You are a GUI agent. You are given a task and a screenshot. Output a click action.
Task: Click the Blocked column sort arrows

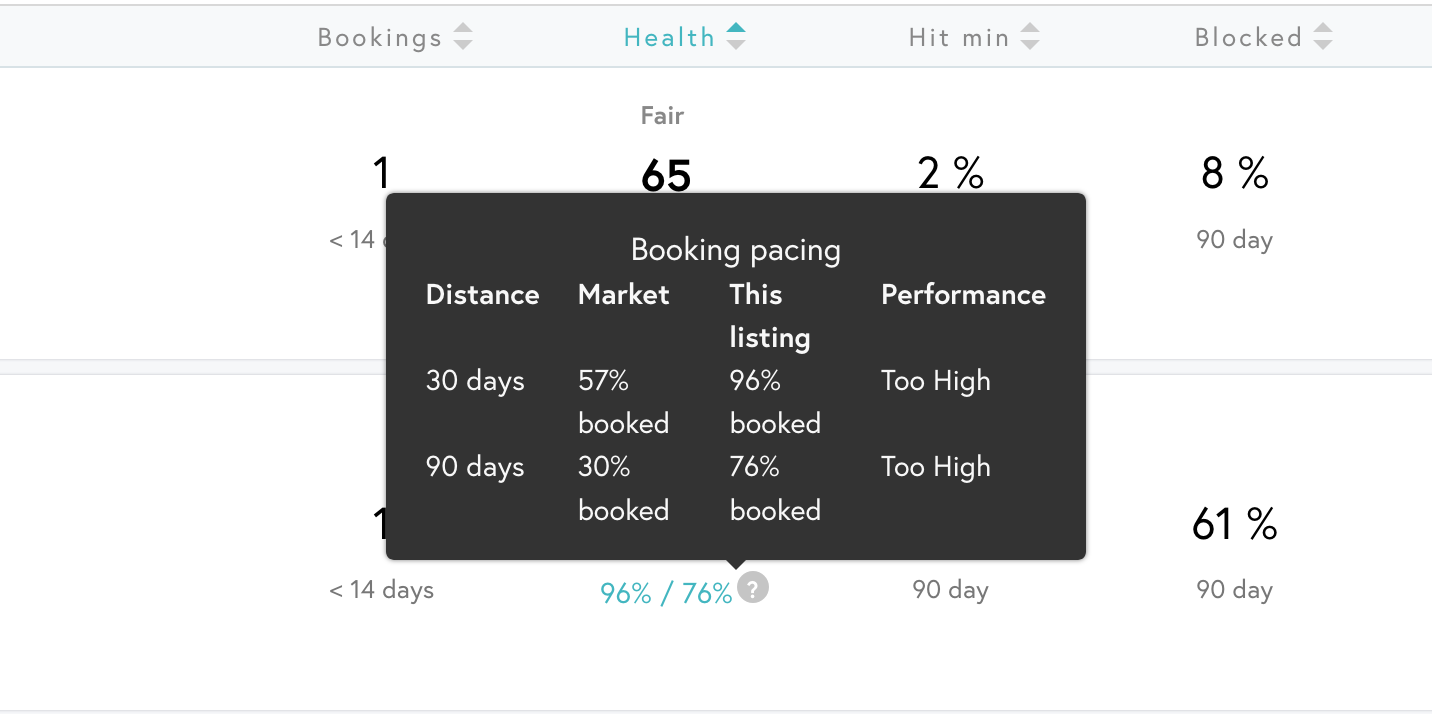click(x=1323, y=38)
